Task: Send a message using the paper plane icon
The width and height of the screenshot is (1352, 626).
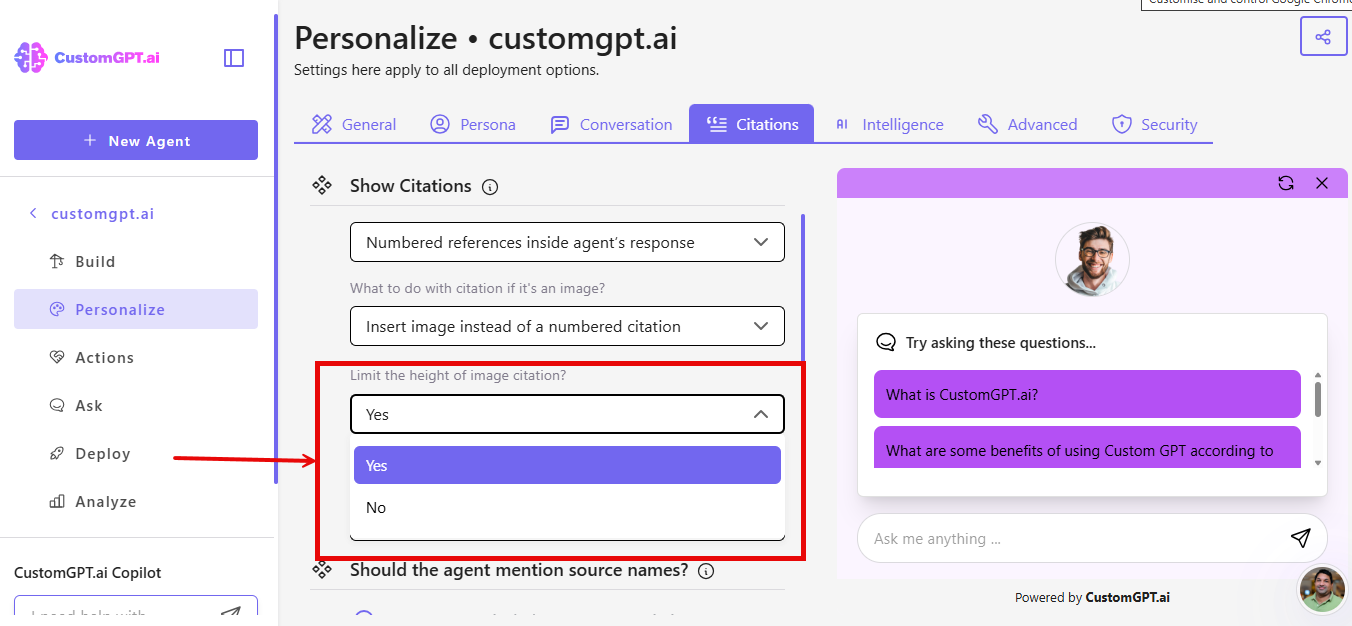Action: click(1301, 538)
